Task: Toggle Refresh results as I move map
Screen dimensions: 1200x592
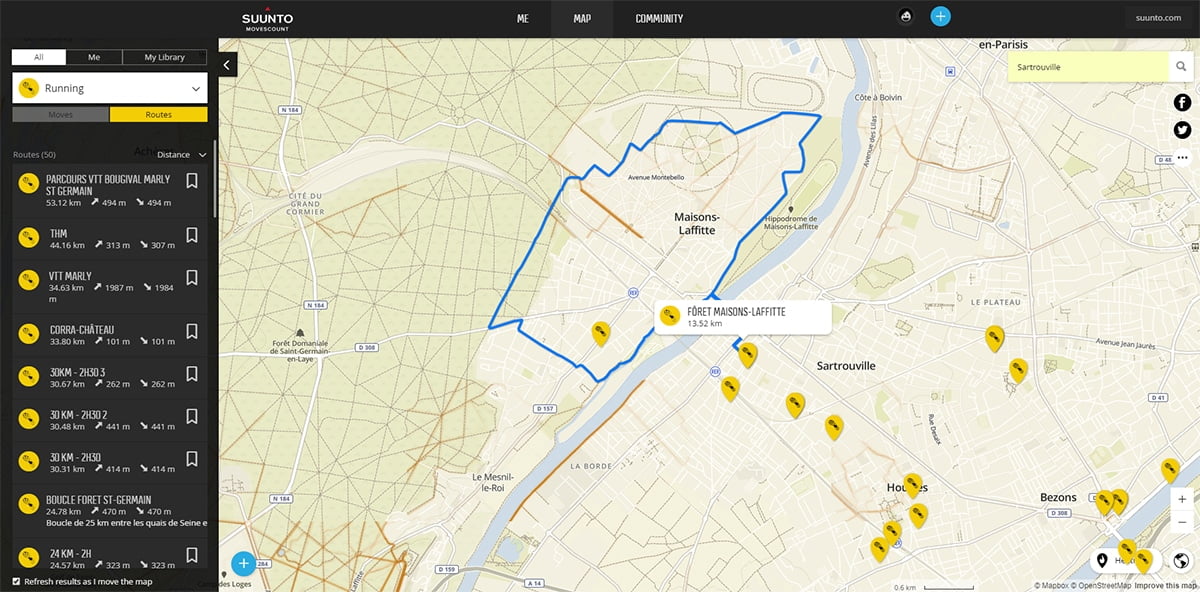Action: (x=16, y=581)
